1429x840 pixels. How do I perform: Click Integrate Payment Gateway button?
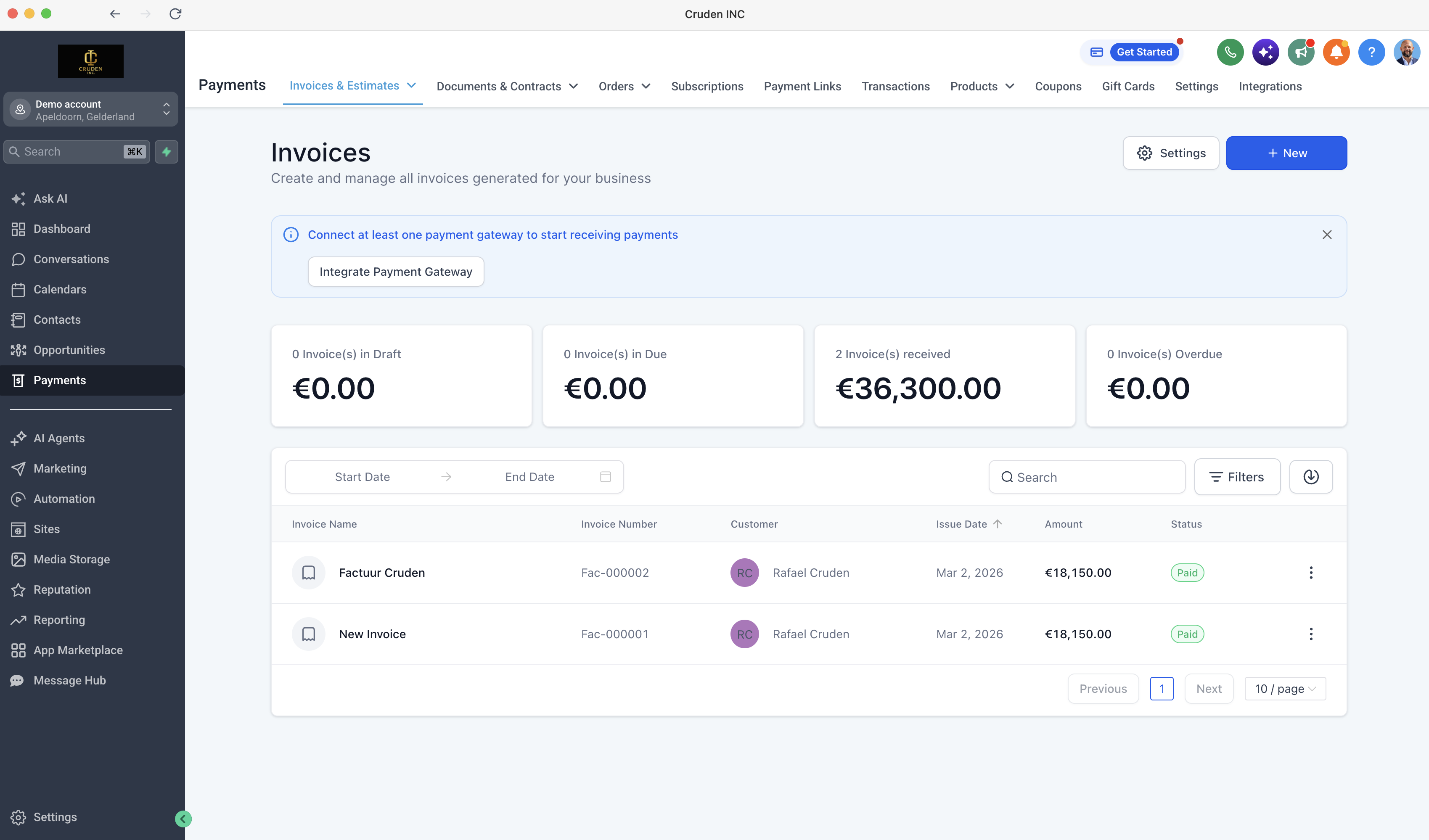396,272
